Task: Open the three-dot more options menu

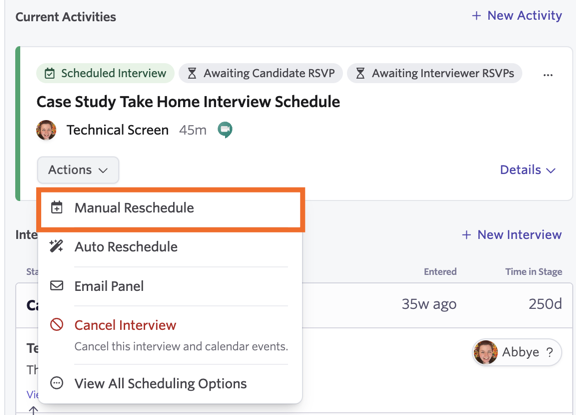Action: [548, 75]
